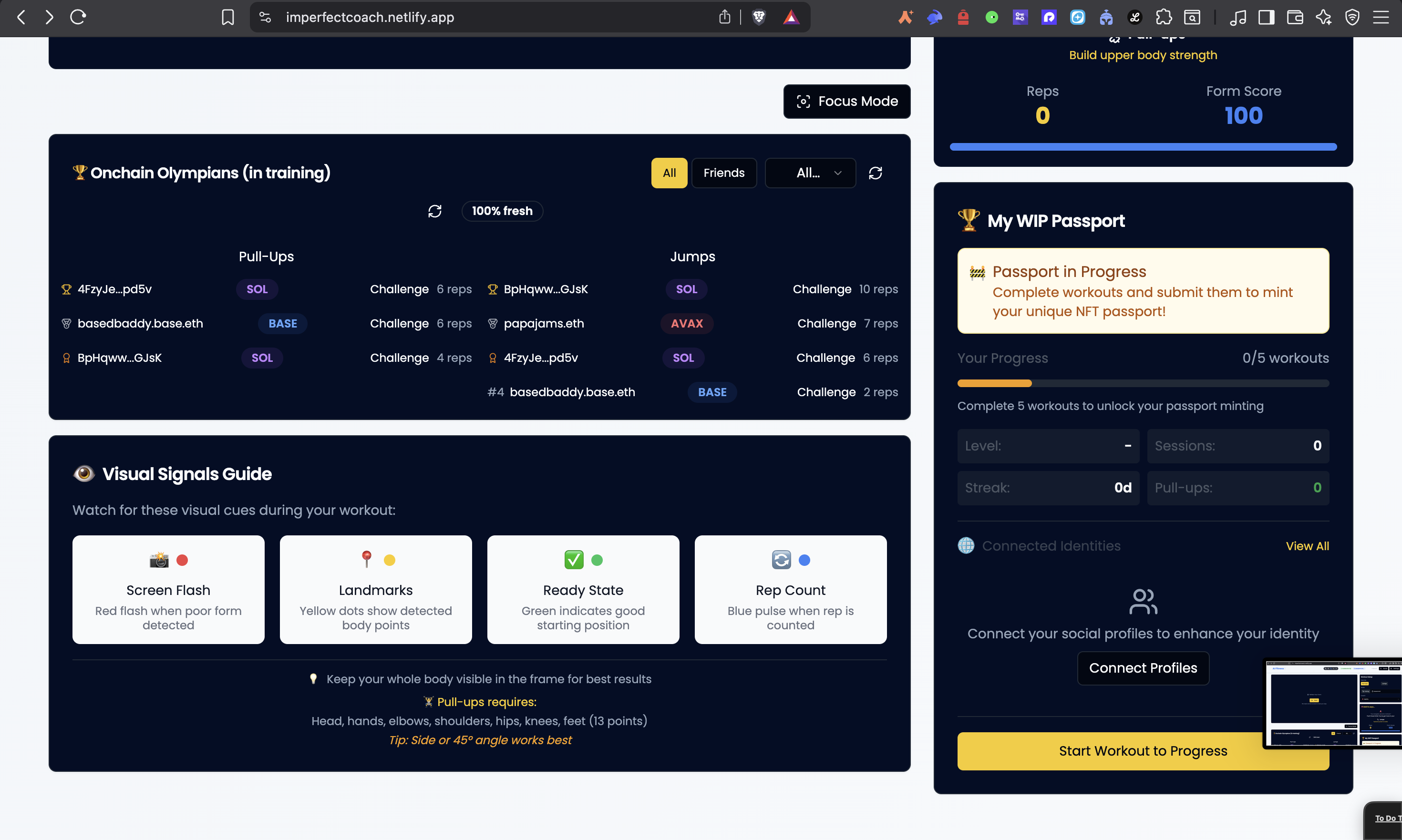Toggle the browser sidebar panel icon
Viewport: 1402px width, 840px height.
tap(1266, 17)
